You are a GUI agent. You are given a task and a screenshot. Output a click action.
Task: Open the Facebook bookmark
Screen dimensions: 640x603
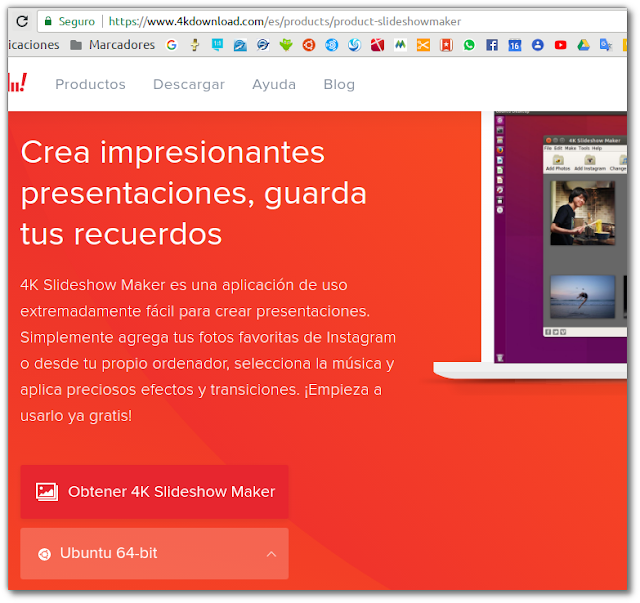click(492, 45)
